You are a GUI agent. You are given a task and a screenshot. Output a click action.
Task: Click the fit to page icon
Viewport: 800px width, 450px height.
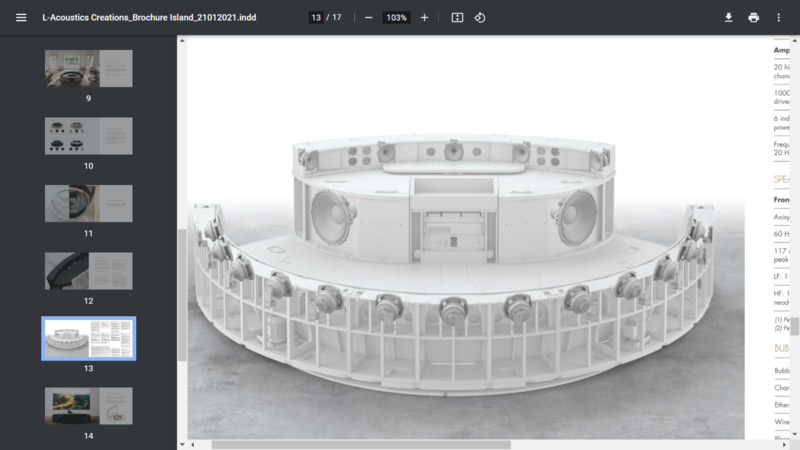coord(457,18)
